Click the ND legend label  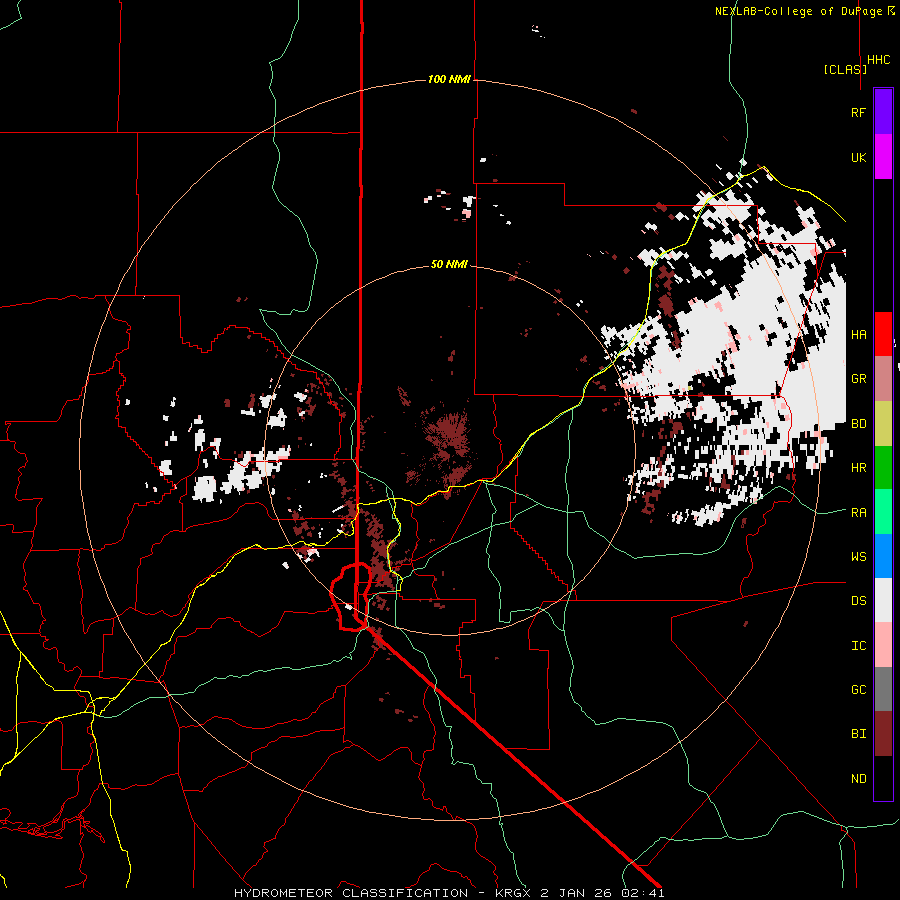coord(858,779)
